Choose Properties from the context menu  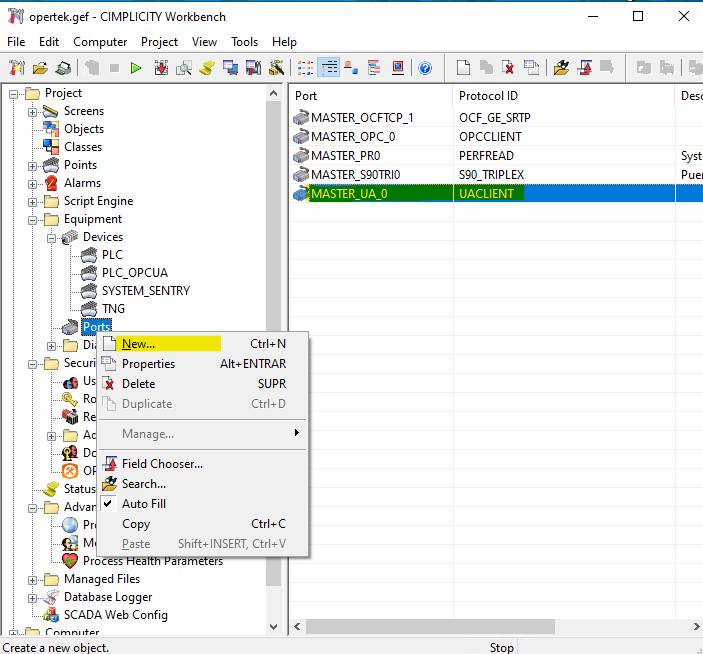click(203, 364)
